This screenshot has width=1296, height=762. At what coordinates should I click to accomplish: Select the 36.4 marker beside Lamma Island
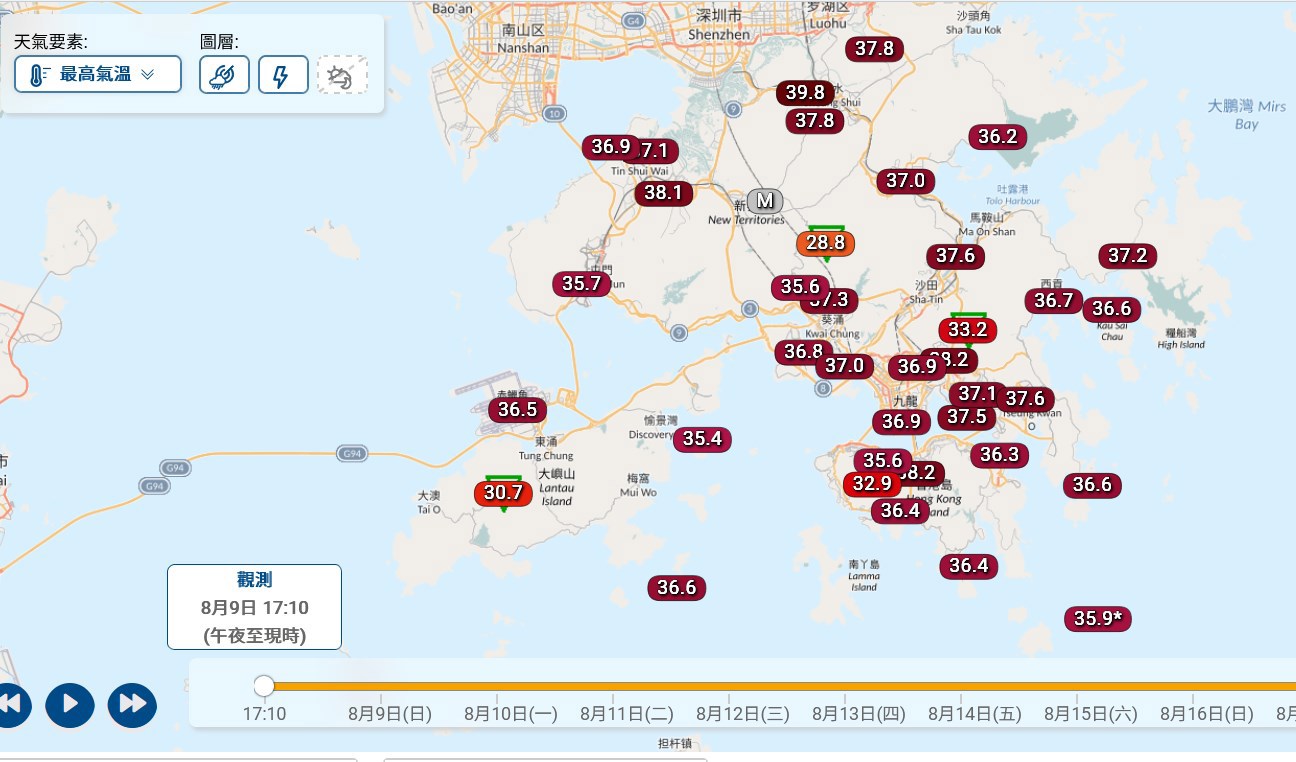(x=968, y=567)
